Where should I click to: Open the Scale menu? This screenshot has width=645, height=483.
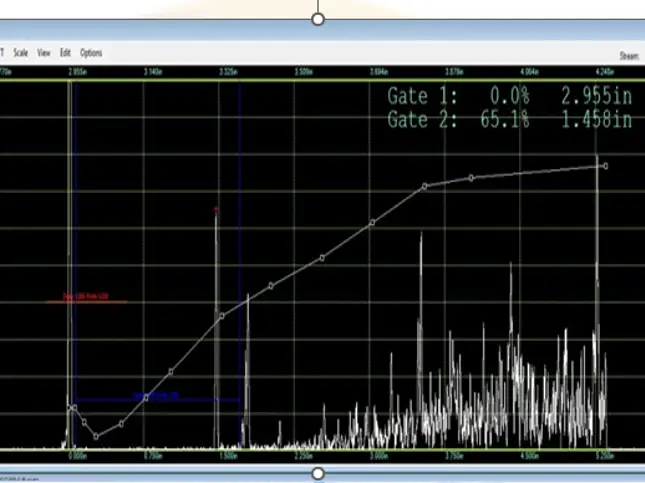click(21, 53)
